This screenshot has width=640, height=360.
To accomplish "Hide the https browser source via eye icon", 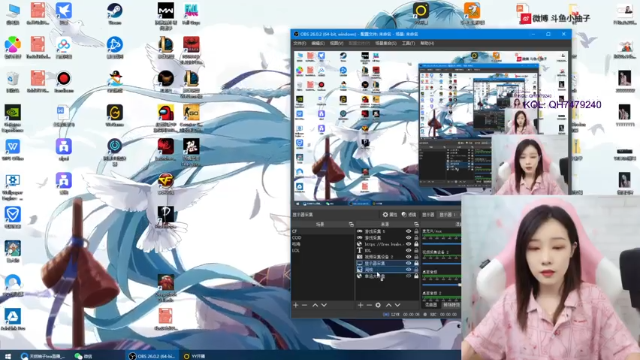I will (408, 244).
